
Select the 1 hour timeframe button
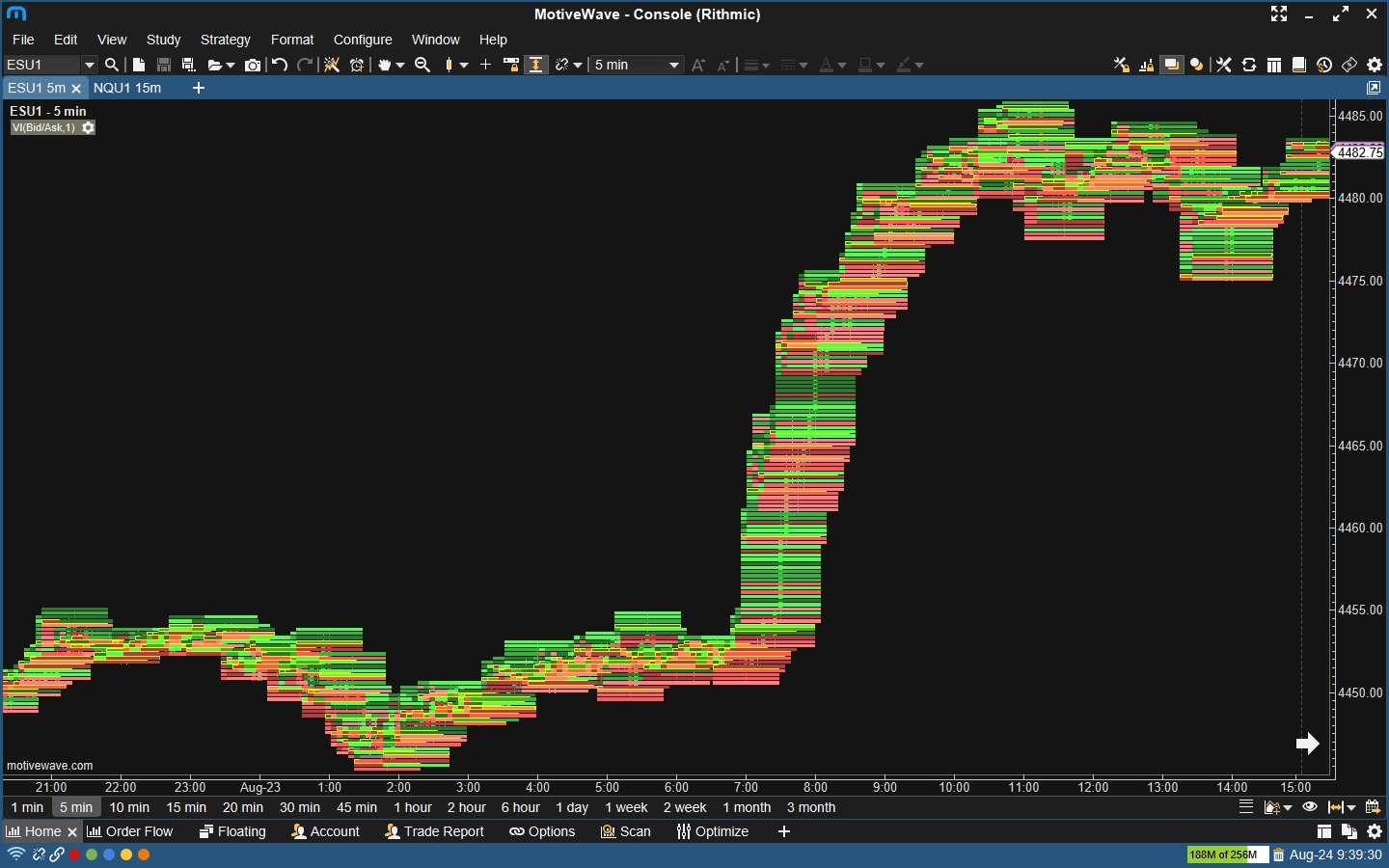[x=412, y=807]
